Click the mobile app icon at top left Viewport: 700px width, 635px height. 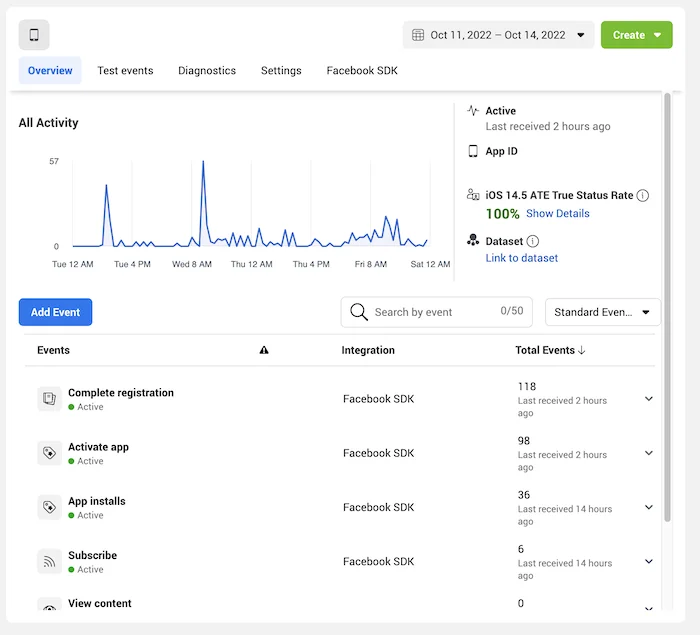click(34, 35)
